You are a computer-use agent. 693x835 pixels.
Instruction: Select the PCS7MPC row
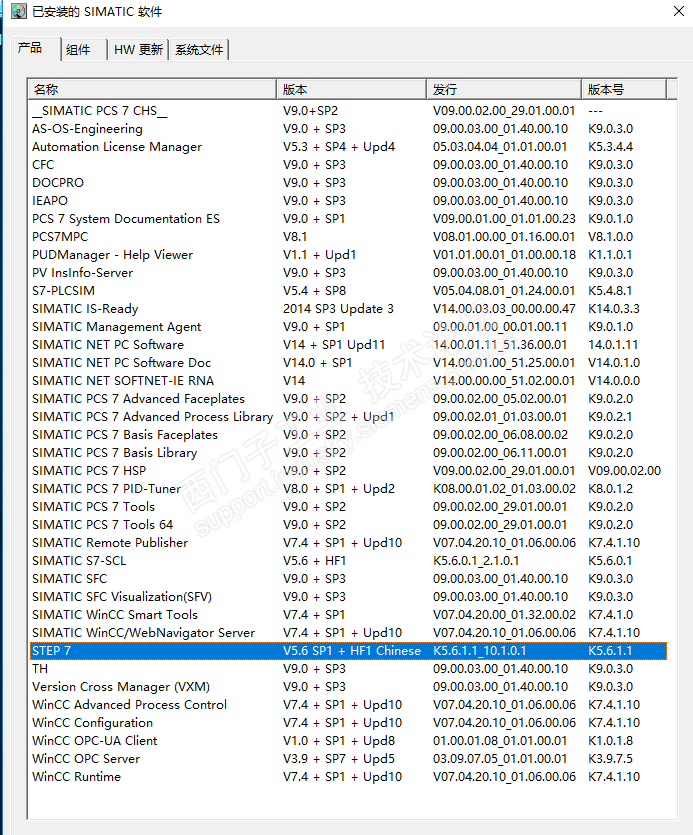coord(348,237)
